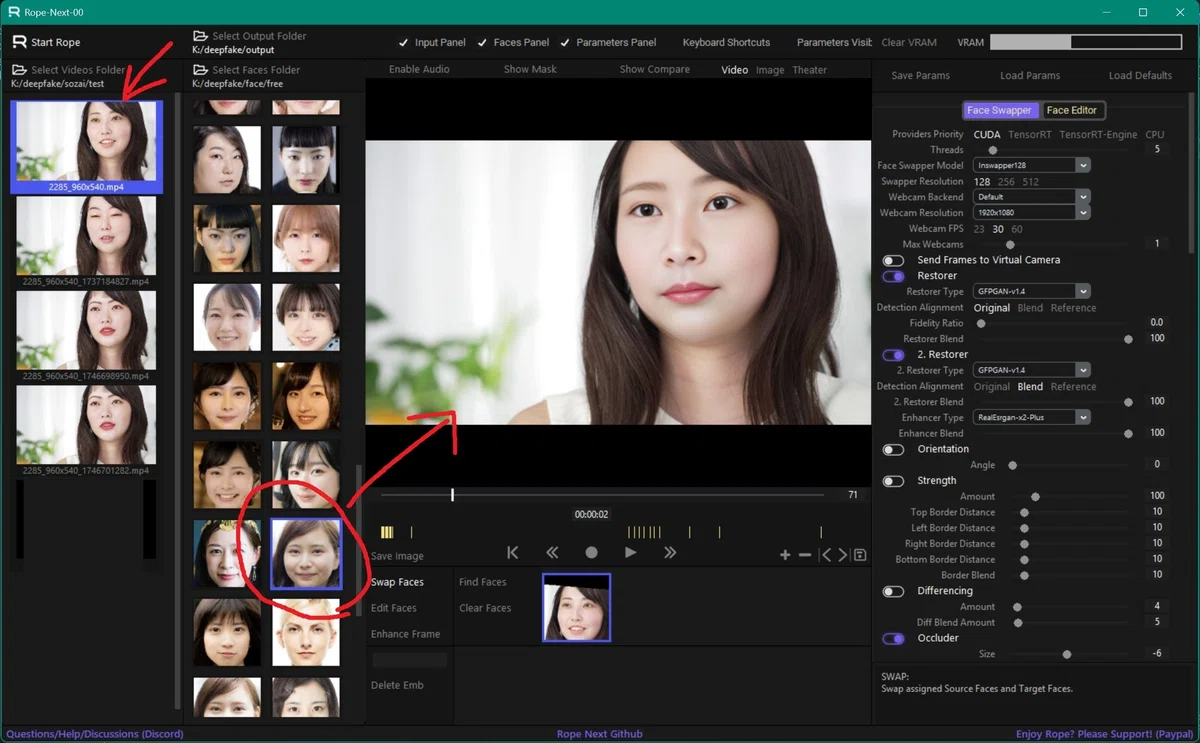Image resolution: width=1200 pixels, height=743 pixels.
Task: Open the Enhancer Type dropdown
Action: tap(1031, 417)
